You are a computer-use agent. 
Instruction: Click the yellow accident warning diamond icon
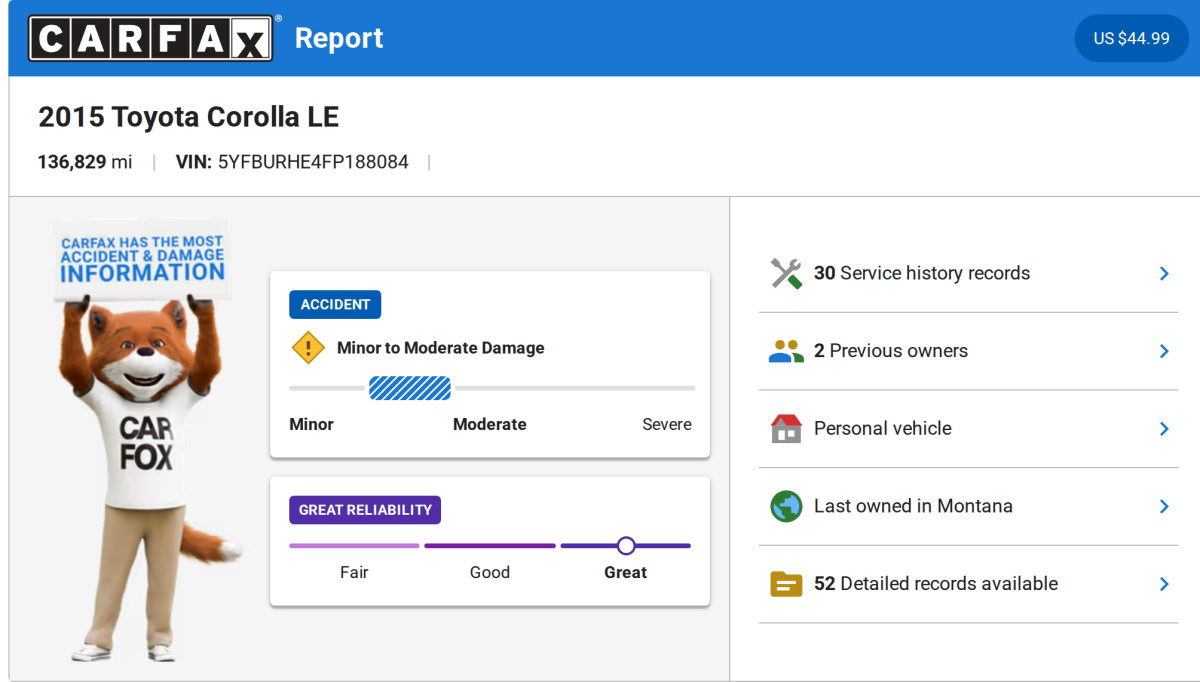point(308,348)
